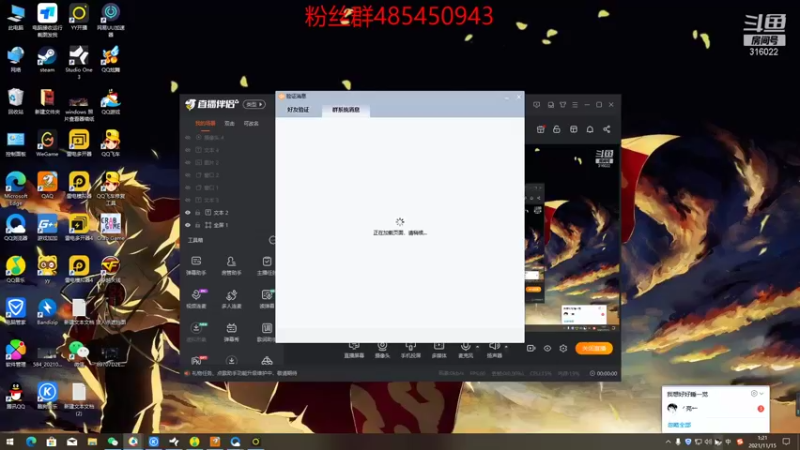Open the Microsoft Edge desktop shortcut
800x450 pixels.
point(16,189)
